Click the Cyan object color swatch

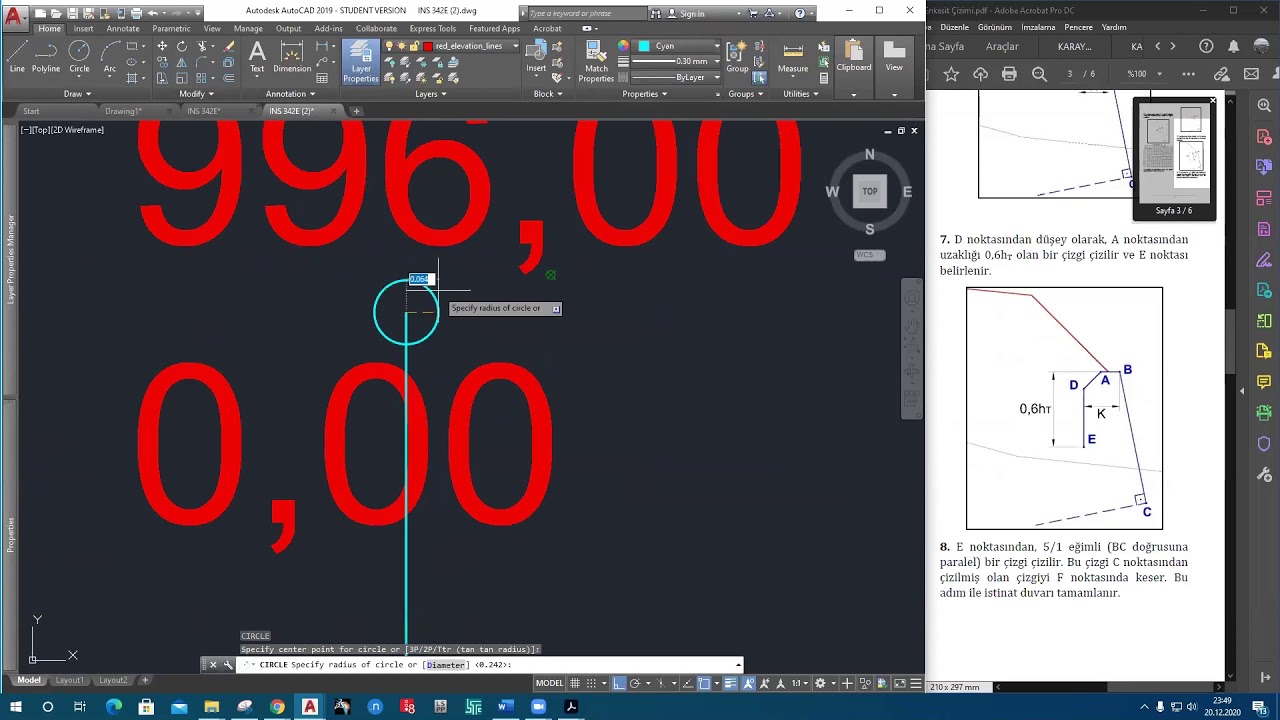point(644,46)
